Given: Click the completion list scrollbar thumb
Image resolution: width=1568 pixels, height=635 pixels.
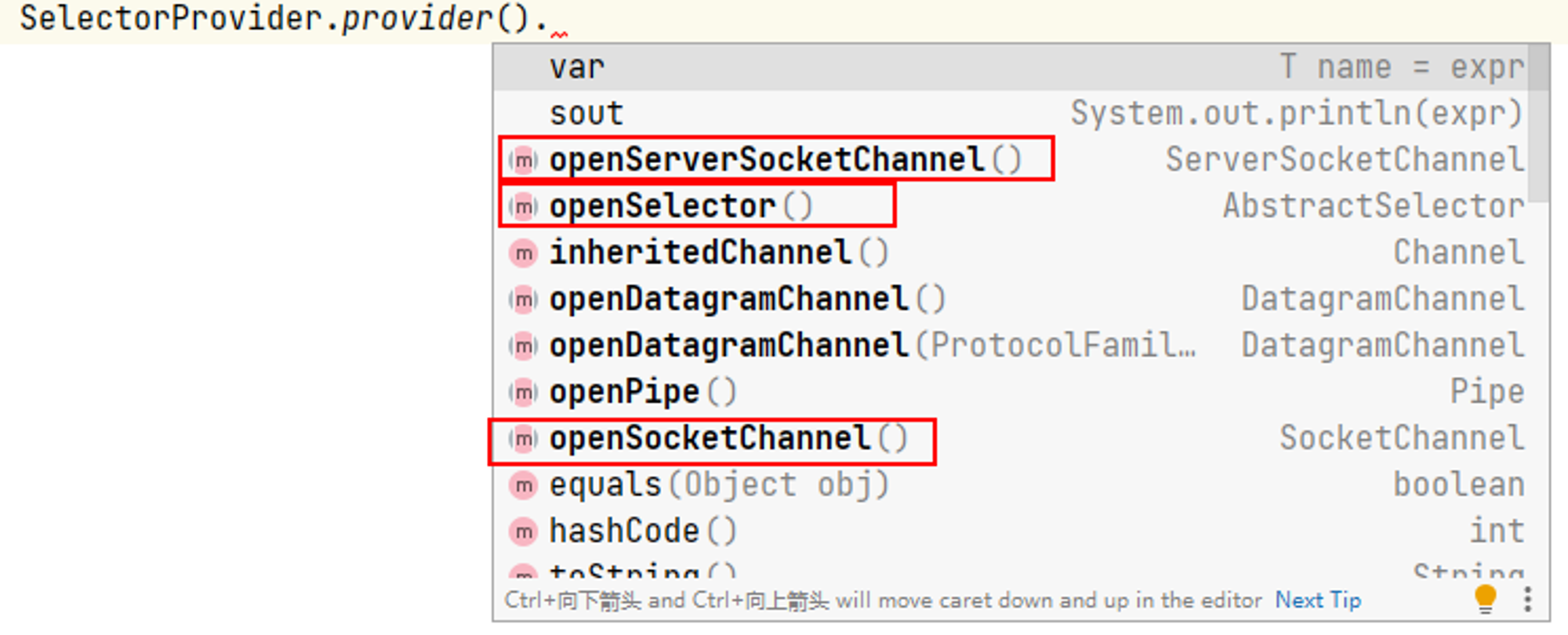Looking at the screenshot, I should (x=1538, y=123).
